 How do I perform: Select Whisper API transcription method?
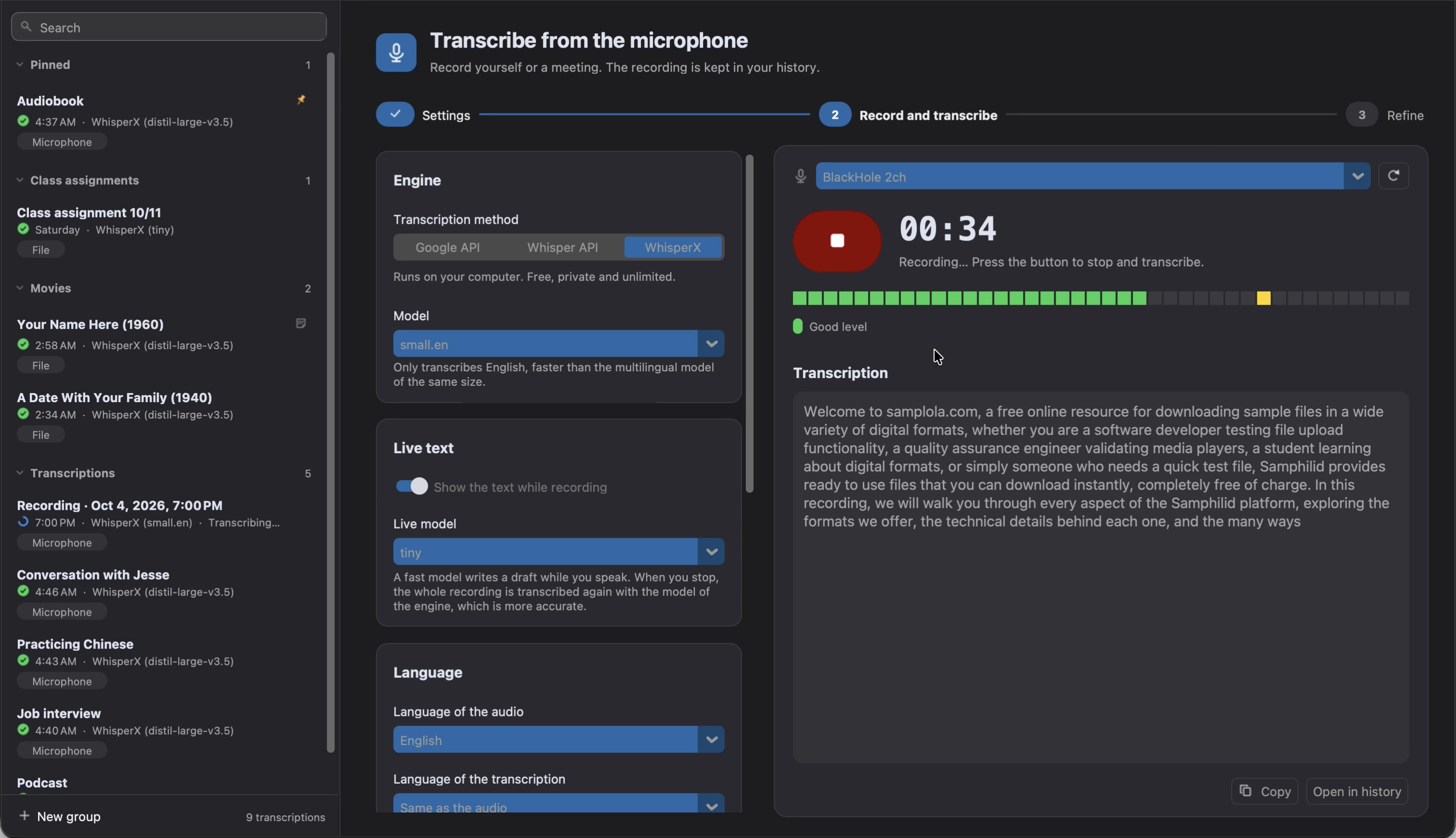point(562,247)
